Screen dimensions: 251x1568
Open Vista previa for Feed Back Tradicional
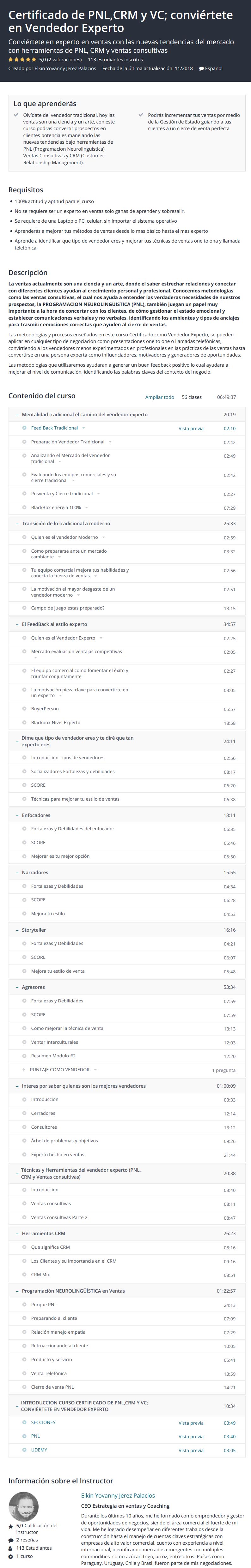[x=191, y=429]
